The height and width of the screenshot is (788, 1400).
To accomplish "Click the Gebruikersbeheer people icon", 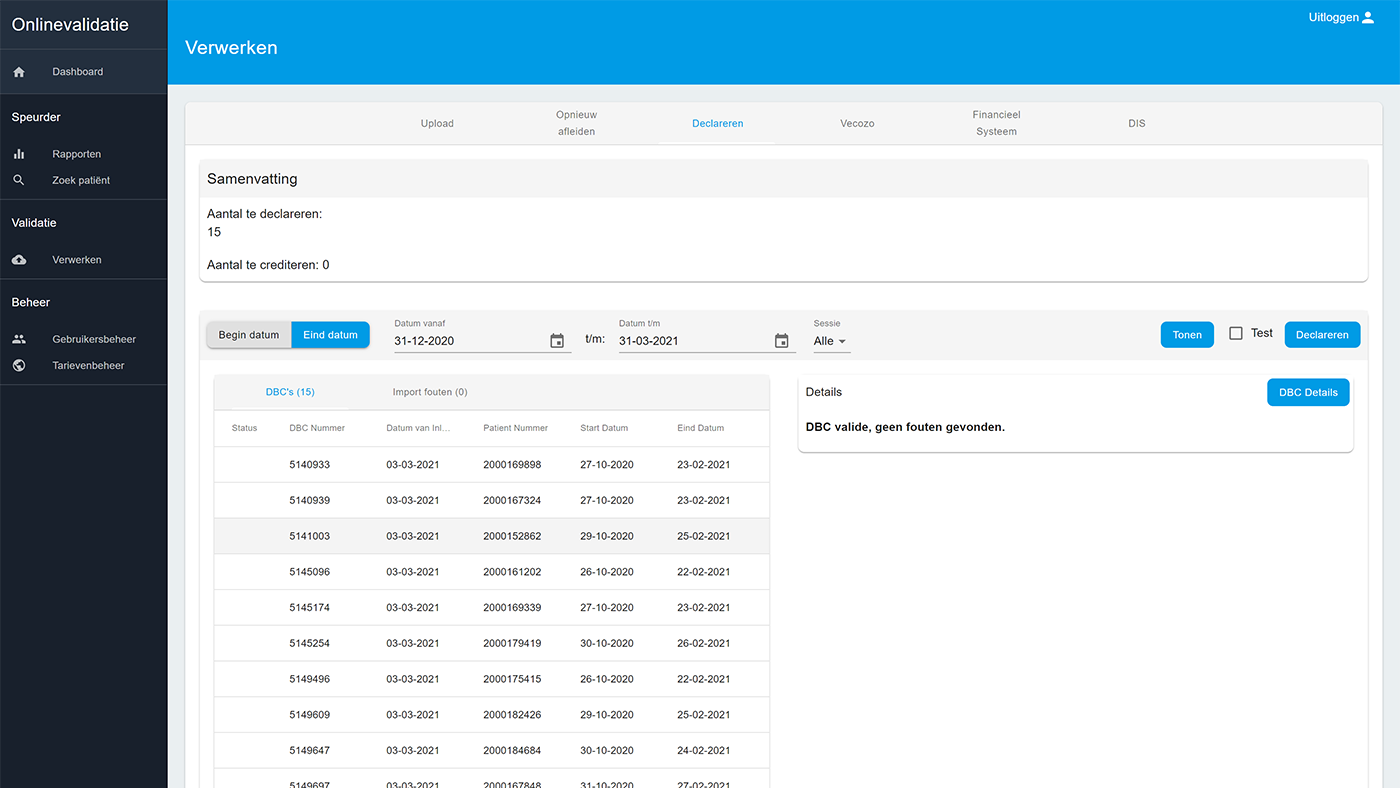I will pos(19,339).
